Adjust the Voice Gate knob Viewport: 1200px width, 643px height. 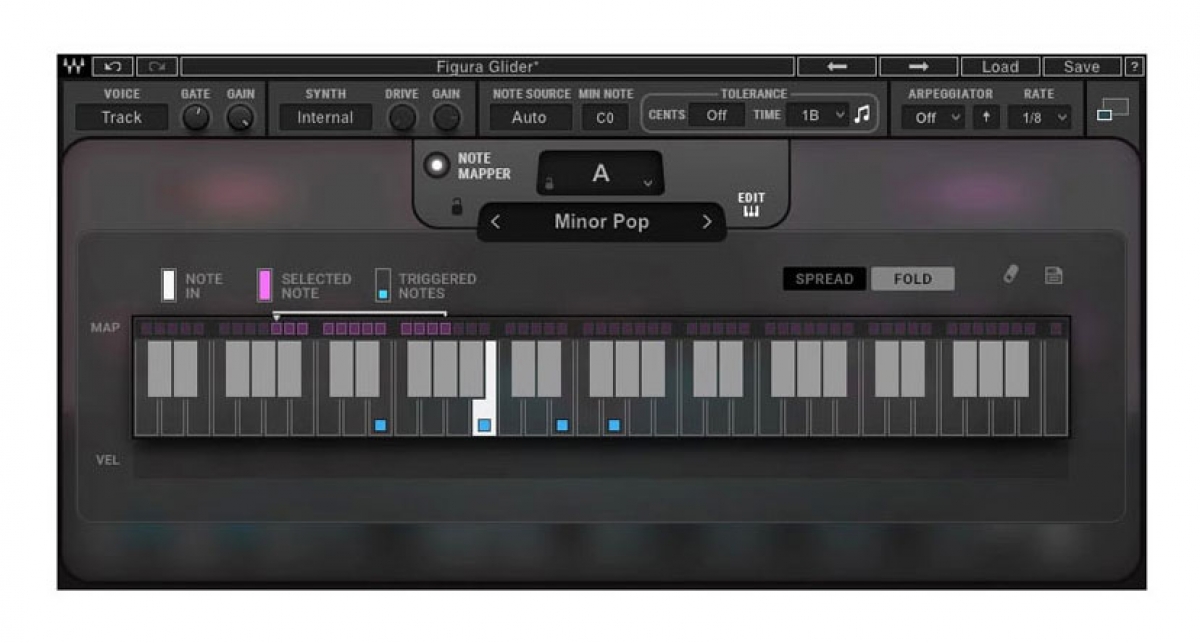tap(196, 118)
